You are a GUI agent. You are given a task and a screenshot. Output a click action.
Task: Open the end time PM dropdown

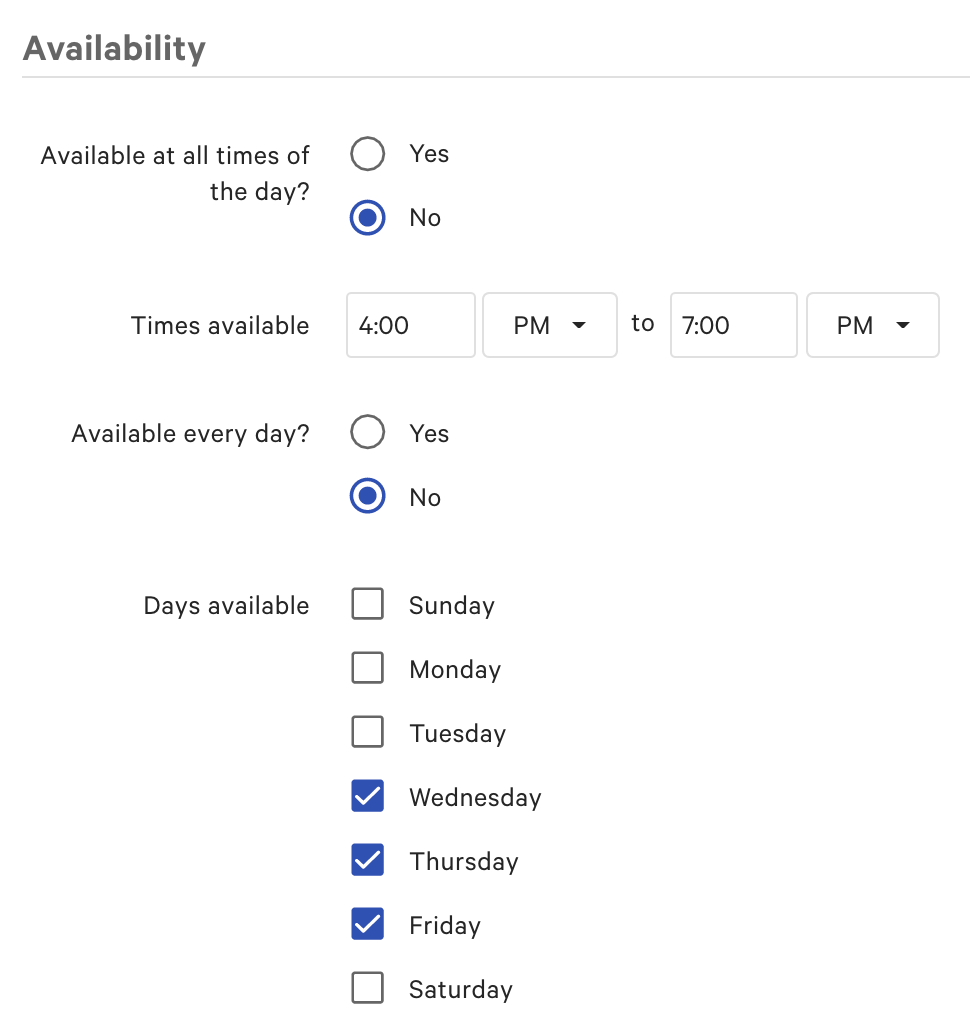[x=872, y=325]
